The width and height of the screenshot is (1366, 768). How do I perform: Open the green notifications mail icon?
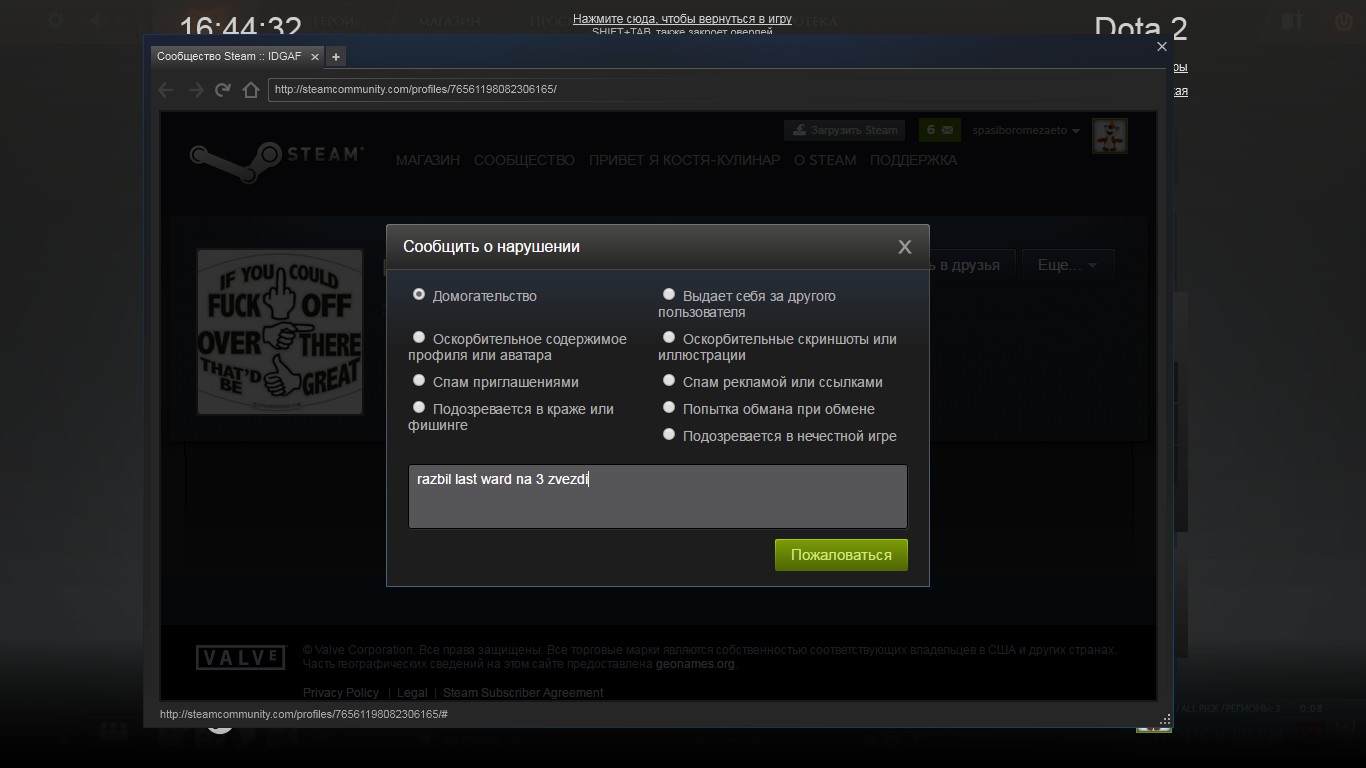pyautogui.click(x=940, y=130)
